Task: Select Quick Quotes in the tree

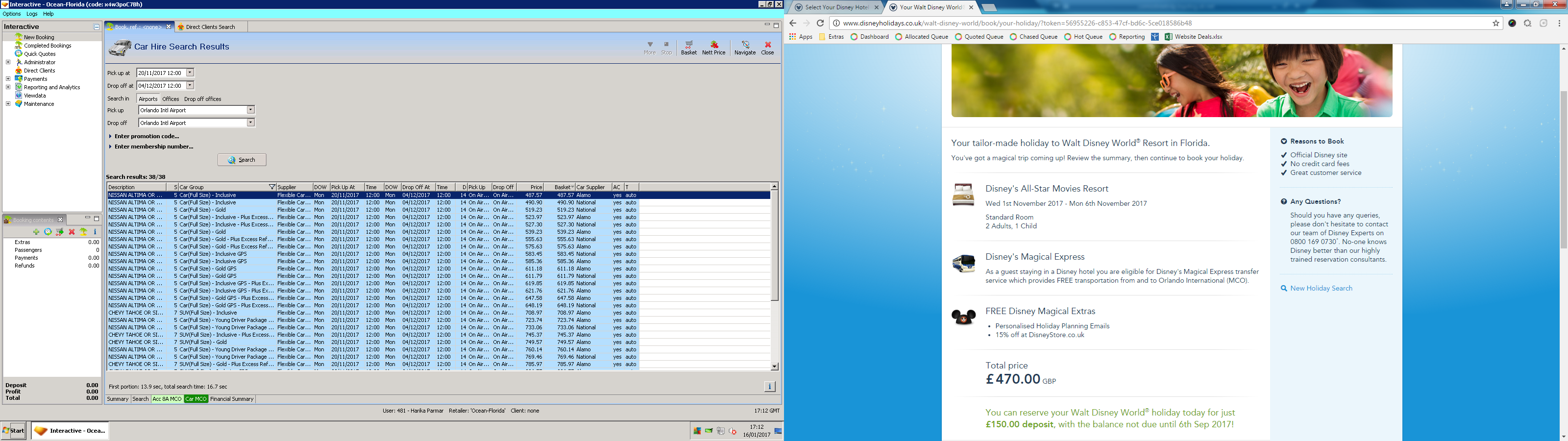Action: pyautogui.click(x=40, y=53)
